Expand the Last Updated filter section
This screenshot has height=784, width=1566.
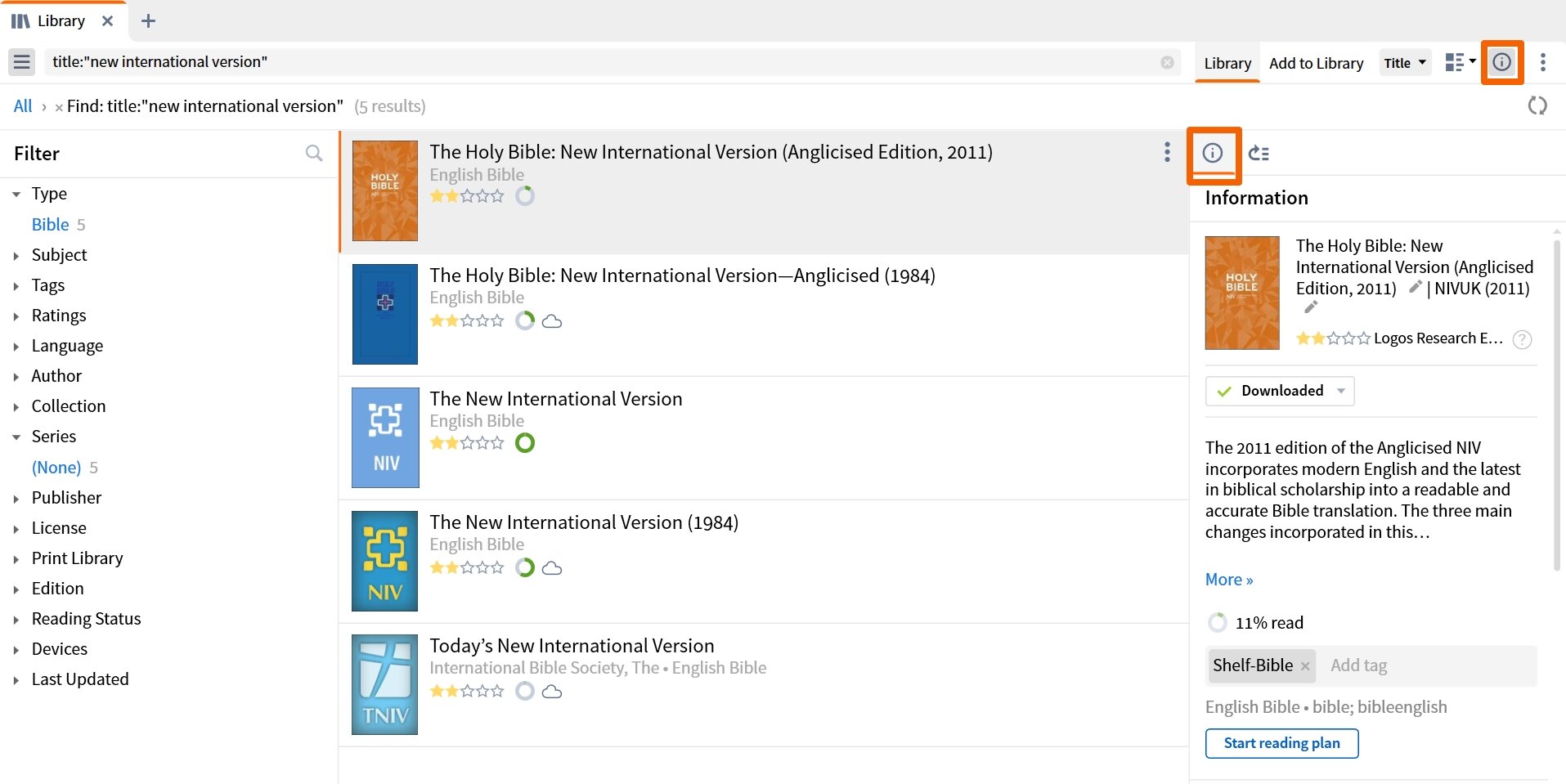click(x=16, y=680)
